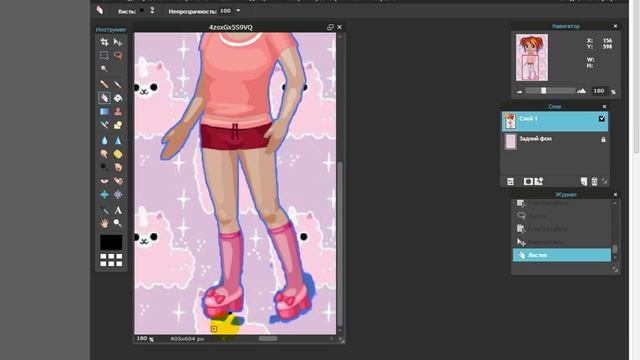Select the Pencil tool

pyautogui.click(x=104, y=84)
